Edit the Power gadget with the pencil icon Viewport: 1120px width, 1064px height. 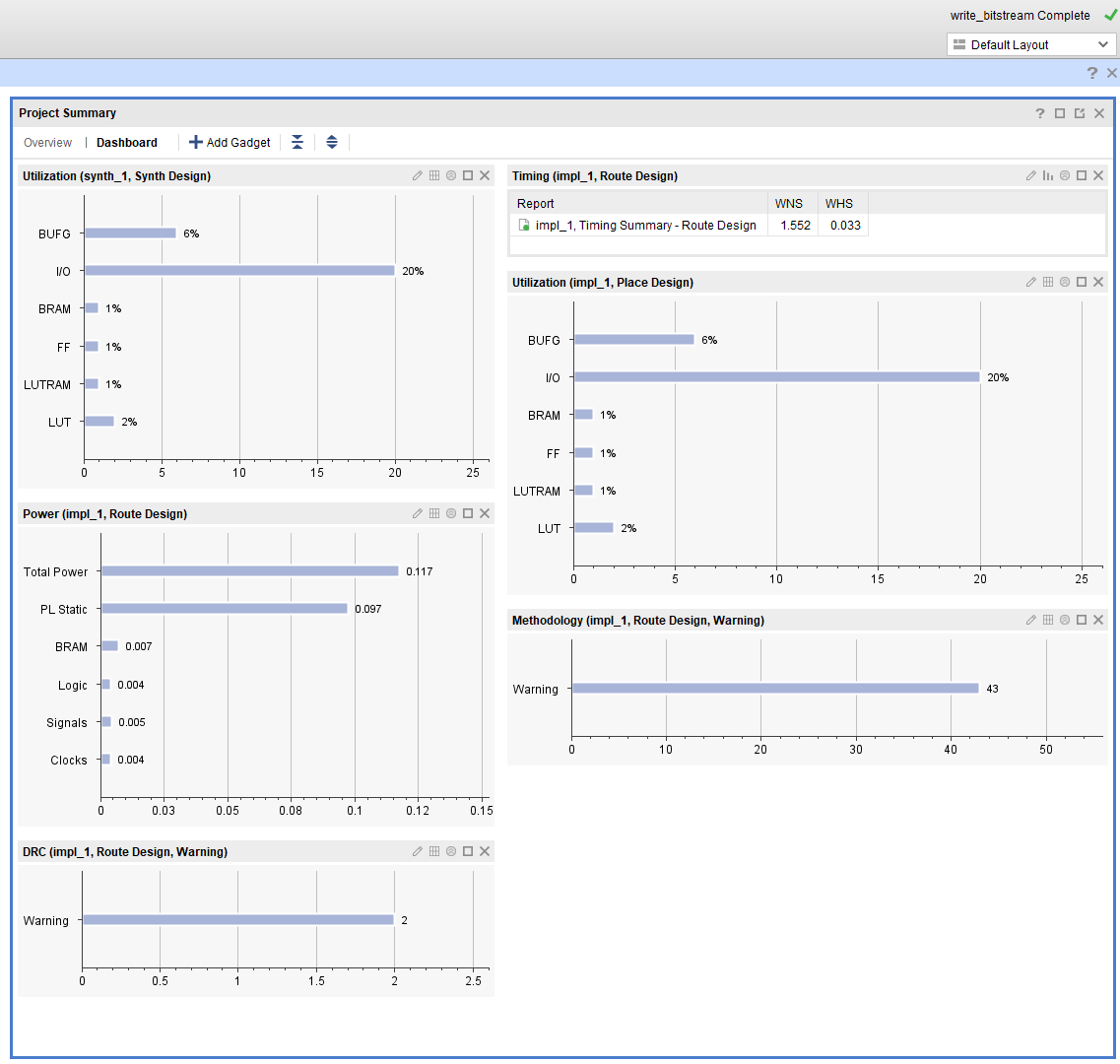click(x=417, y=514)
